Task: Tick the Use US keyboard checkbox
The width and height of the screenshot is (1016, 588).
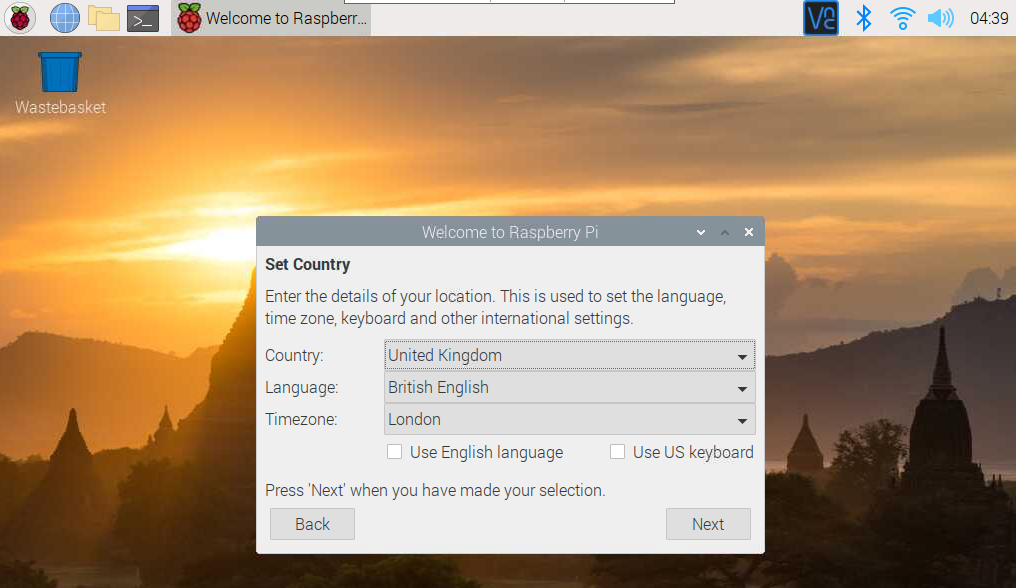Action: (618, 452)
